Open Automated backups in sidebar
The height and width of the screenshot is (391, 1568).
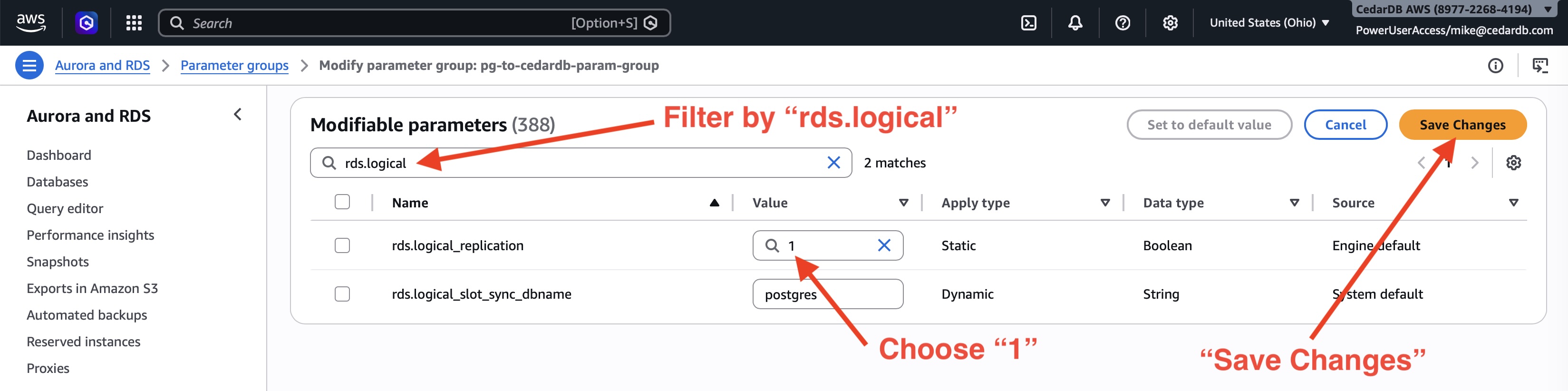coord(87,315)
